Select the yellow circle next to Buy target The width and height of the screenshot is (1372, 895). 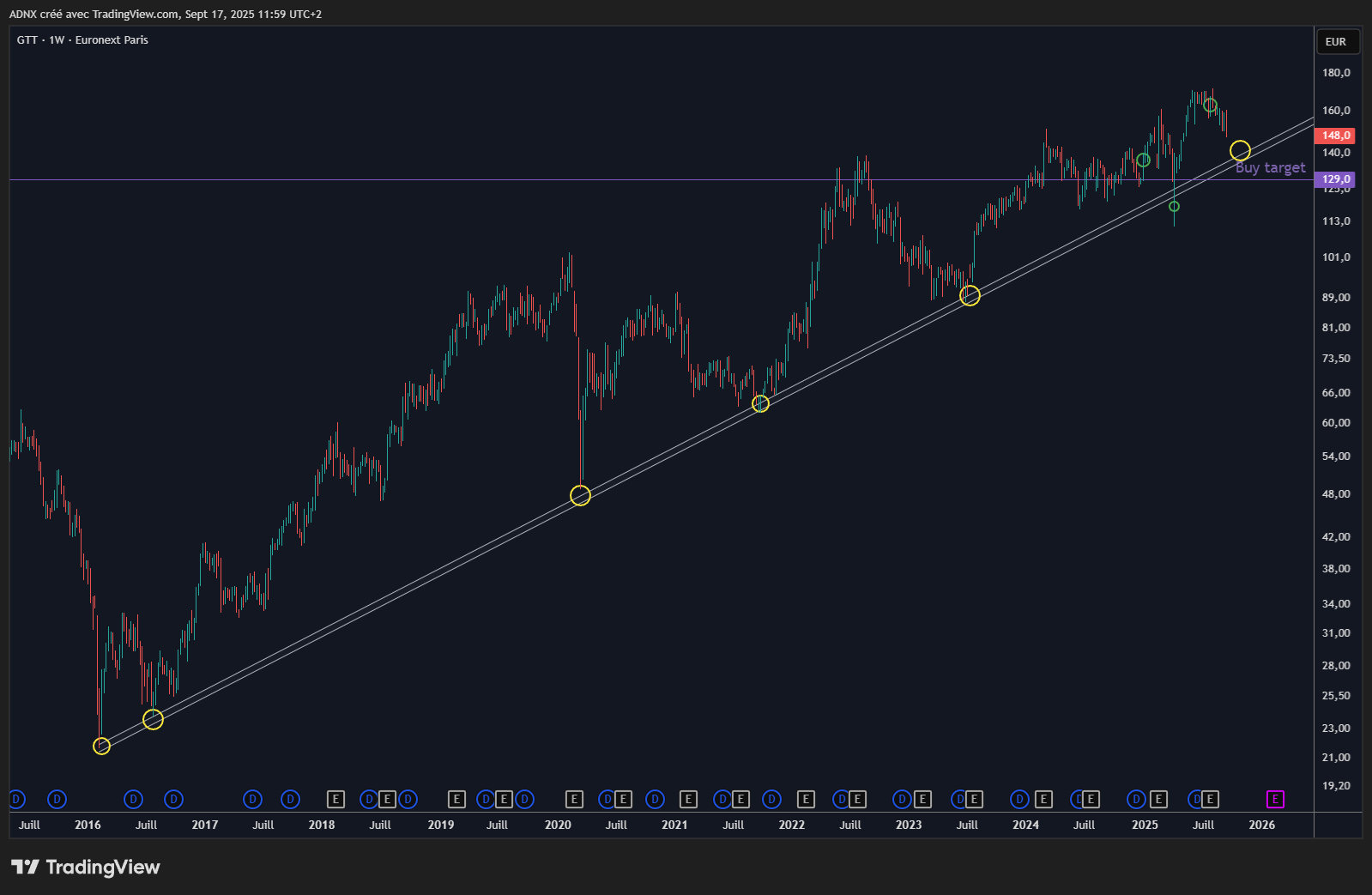coord(1240,151)
